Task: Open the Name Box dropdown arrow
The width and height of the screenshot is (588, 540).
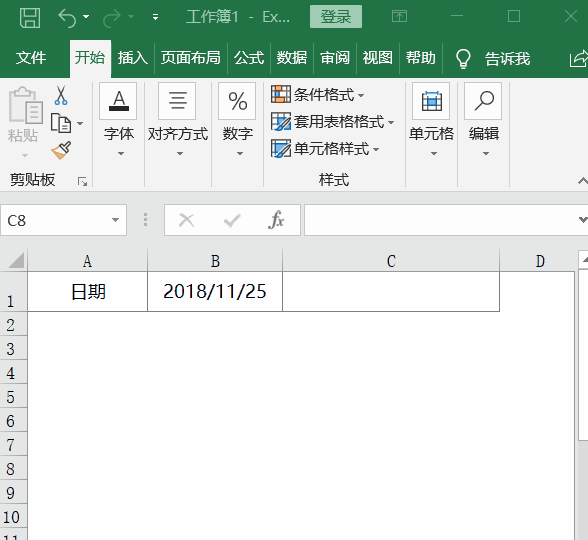Action: click(x=116, y=220)
